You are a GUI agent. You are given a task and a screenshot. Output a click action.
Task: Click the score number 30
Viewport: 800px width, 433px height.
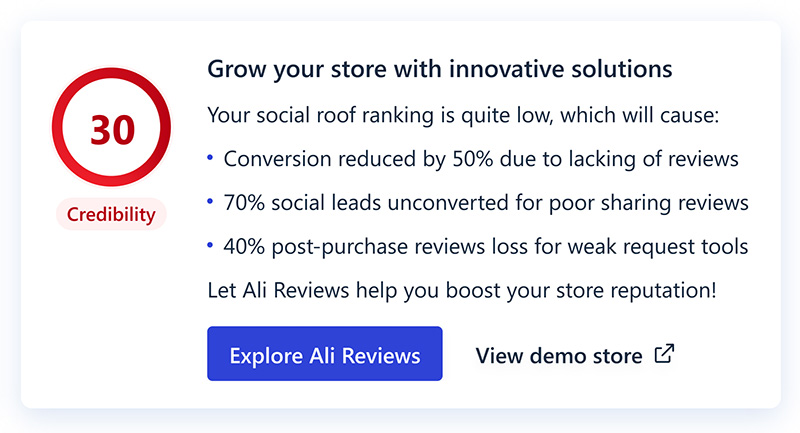click(x=113, y=130)
